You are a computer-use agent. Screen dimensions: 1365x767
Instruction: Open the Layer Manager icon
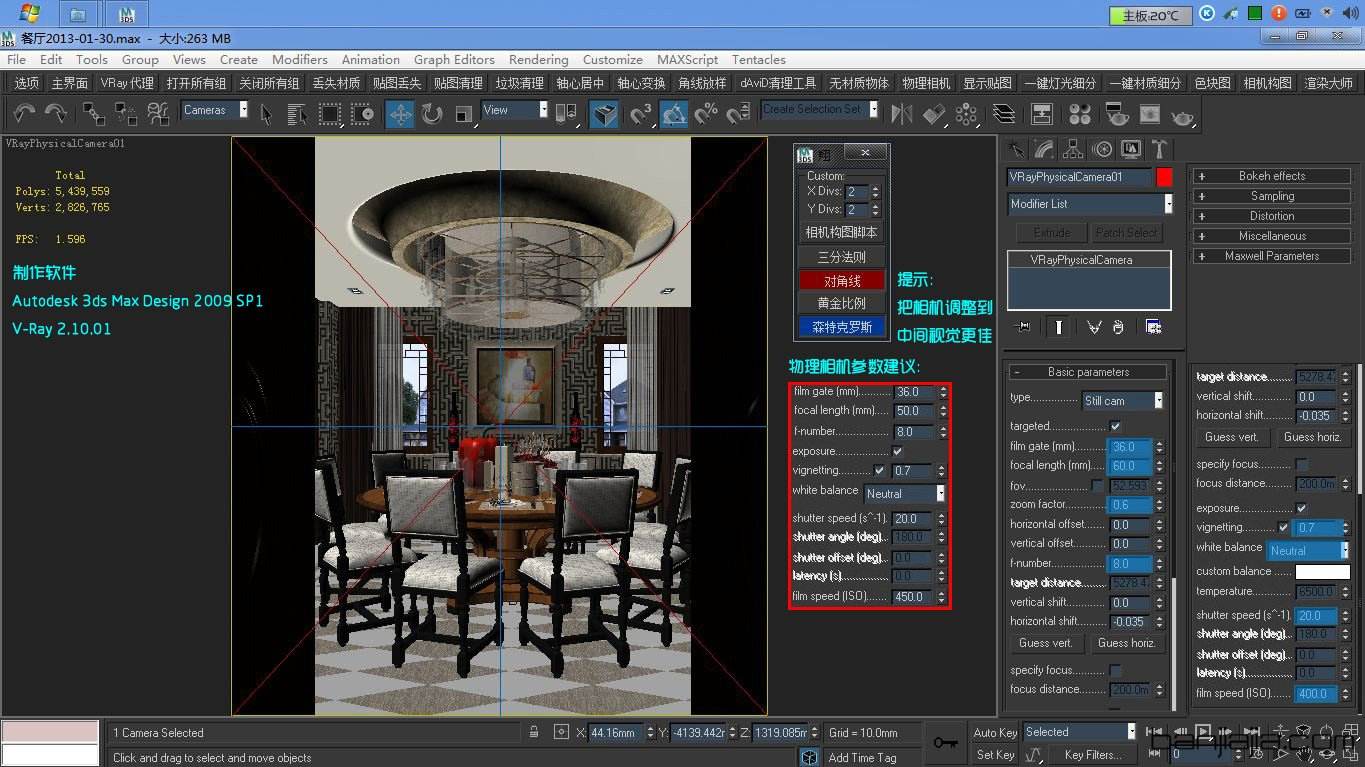[1003, 114]
